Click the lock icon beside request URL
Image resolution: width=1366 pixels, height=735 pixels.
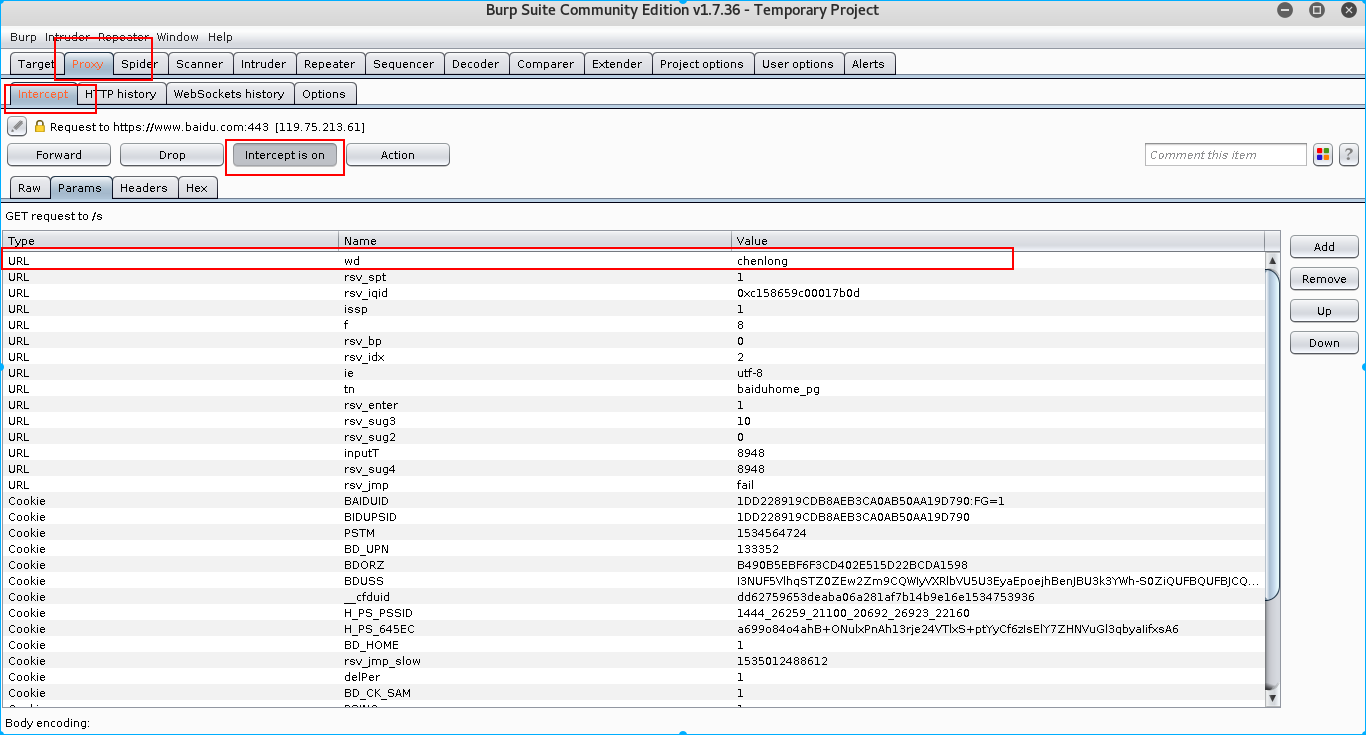pyautogui.click(x=40, y=127)
